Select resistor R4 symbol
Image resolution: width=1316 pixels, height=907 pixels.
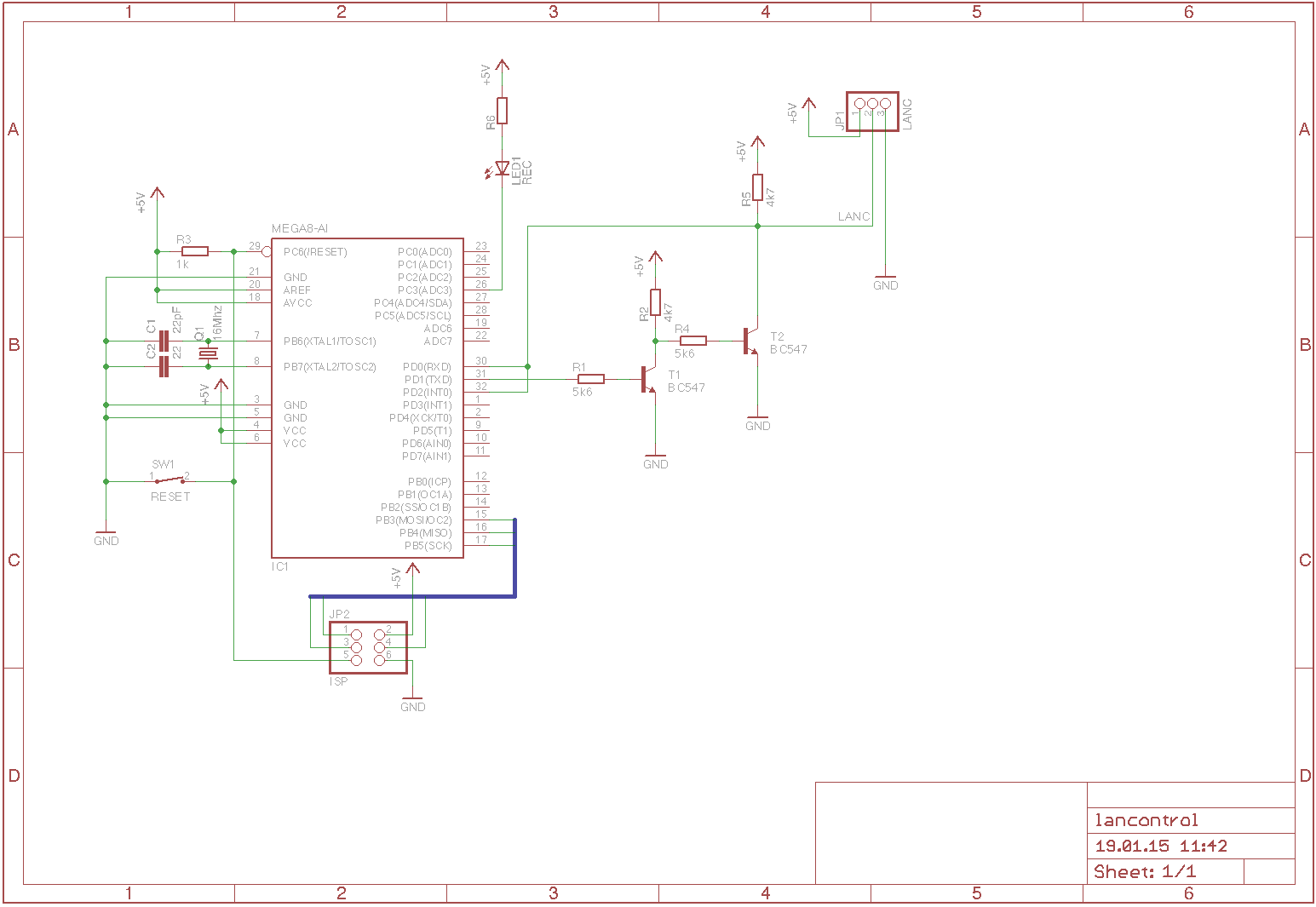[x=693, y=341]
